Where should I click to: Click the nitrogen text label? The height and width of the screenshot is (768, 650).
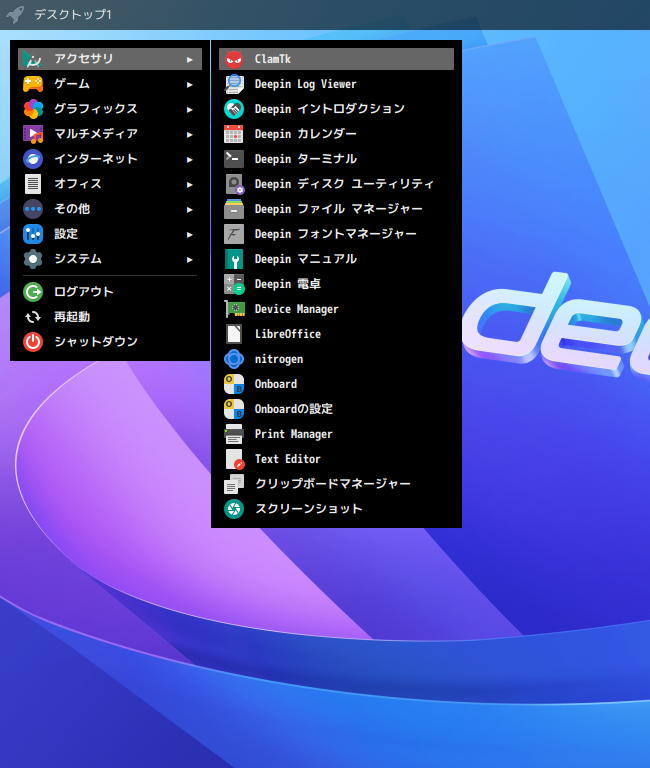pos(279,360)
